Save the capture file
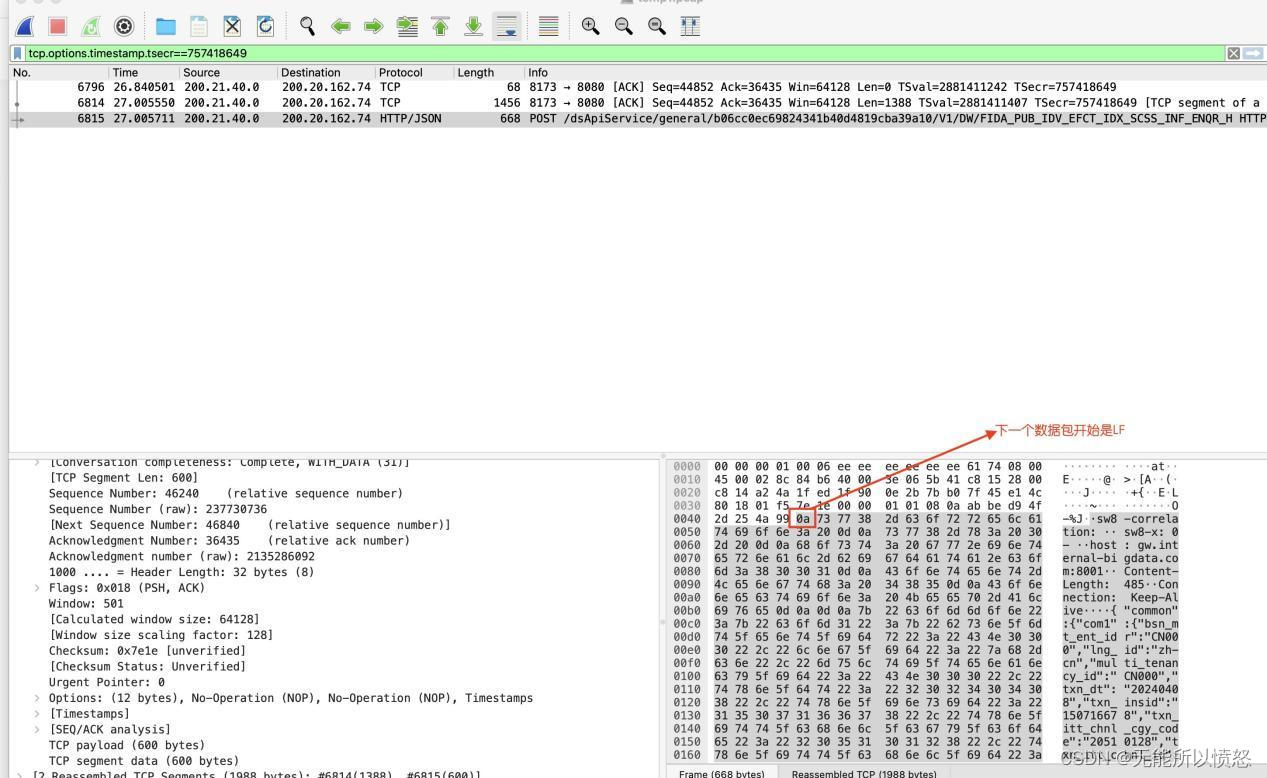This screenshot has width=1267, height=778. click(199, 27)
